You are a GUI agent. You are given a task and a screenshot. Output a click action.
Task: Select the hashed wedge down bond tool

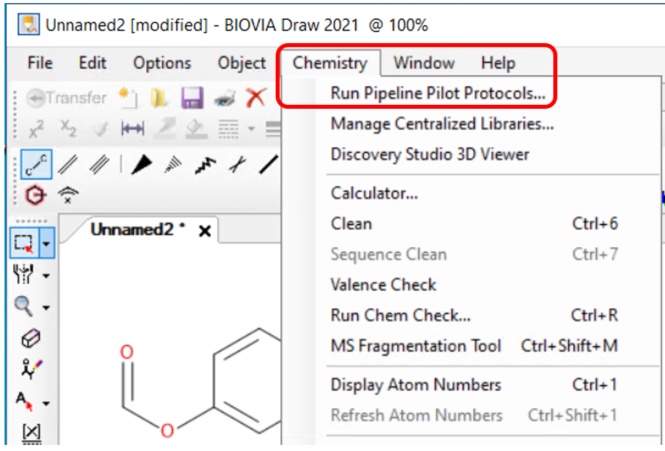point(173,165)
